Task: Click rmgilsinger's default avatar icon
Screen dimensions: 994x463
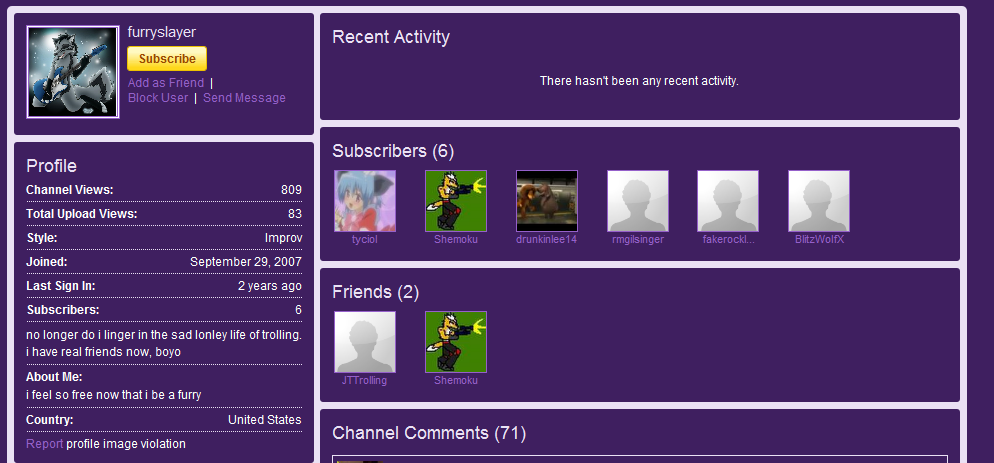Action: (x=638, y=201)
